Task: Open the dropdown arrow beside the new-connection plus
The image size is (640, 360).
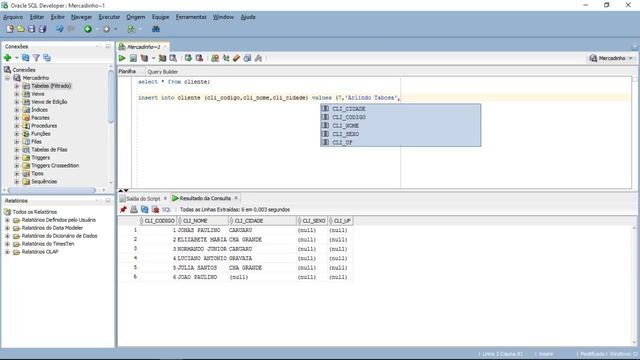Action: pyautogui.click(x=17, y=58)
